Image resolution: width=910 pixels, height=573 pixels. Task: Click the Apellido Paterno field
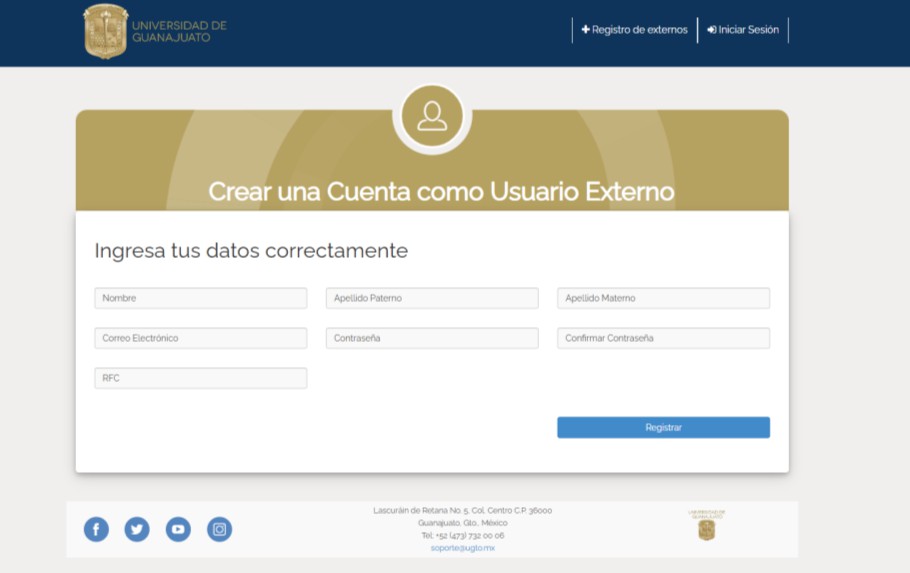(x=432, y=298)
